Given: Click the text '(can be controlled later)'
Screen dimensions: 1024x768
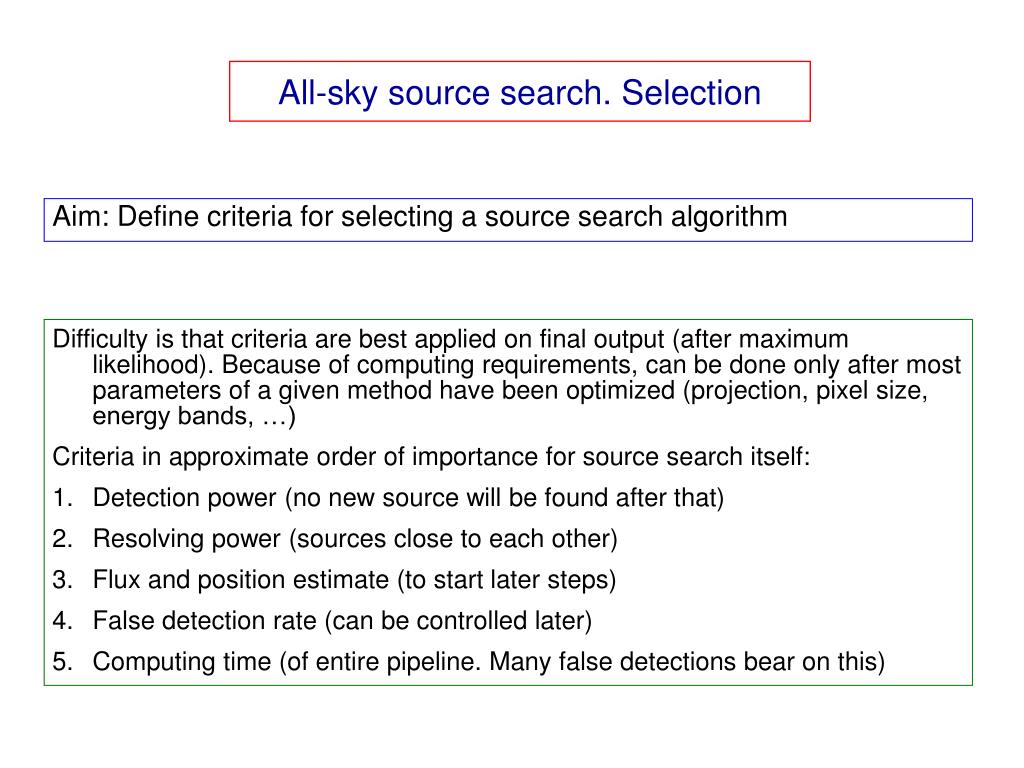Looking at the screenshot, I should (458, 621).
